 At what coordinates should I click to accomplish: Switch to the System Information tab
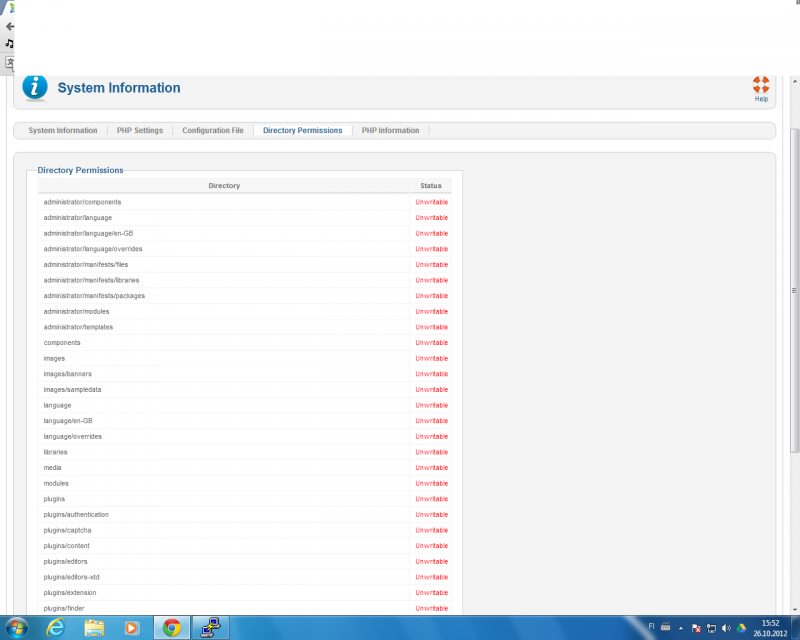[63, 131]
